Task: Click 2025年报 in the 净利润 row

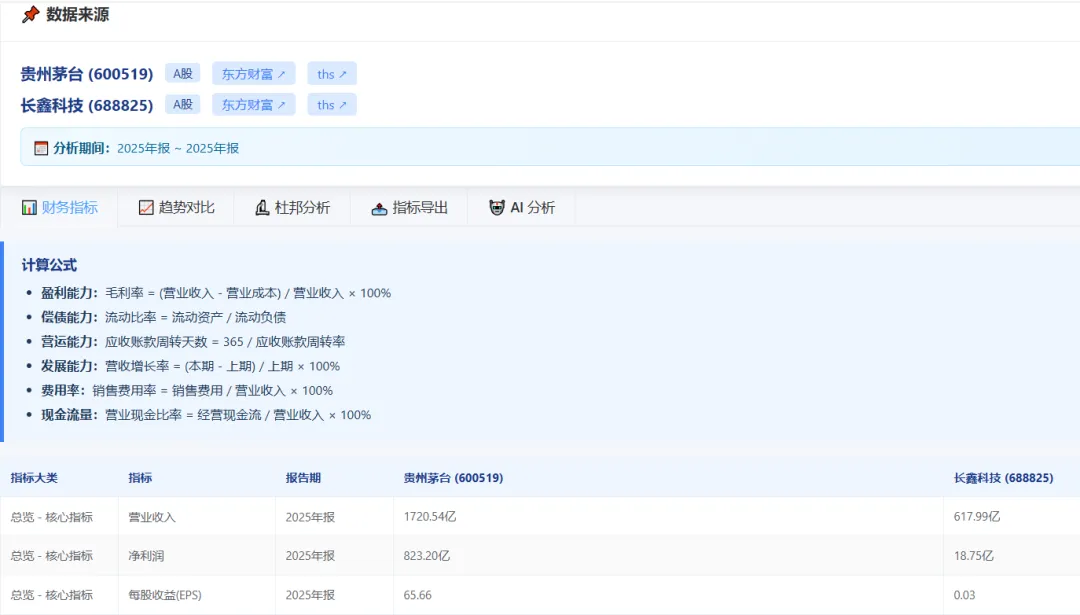Action: 310,556
